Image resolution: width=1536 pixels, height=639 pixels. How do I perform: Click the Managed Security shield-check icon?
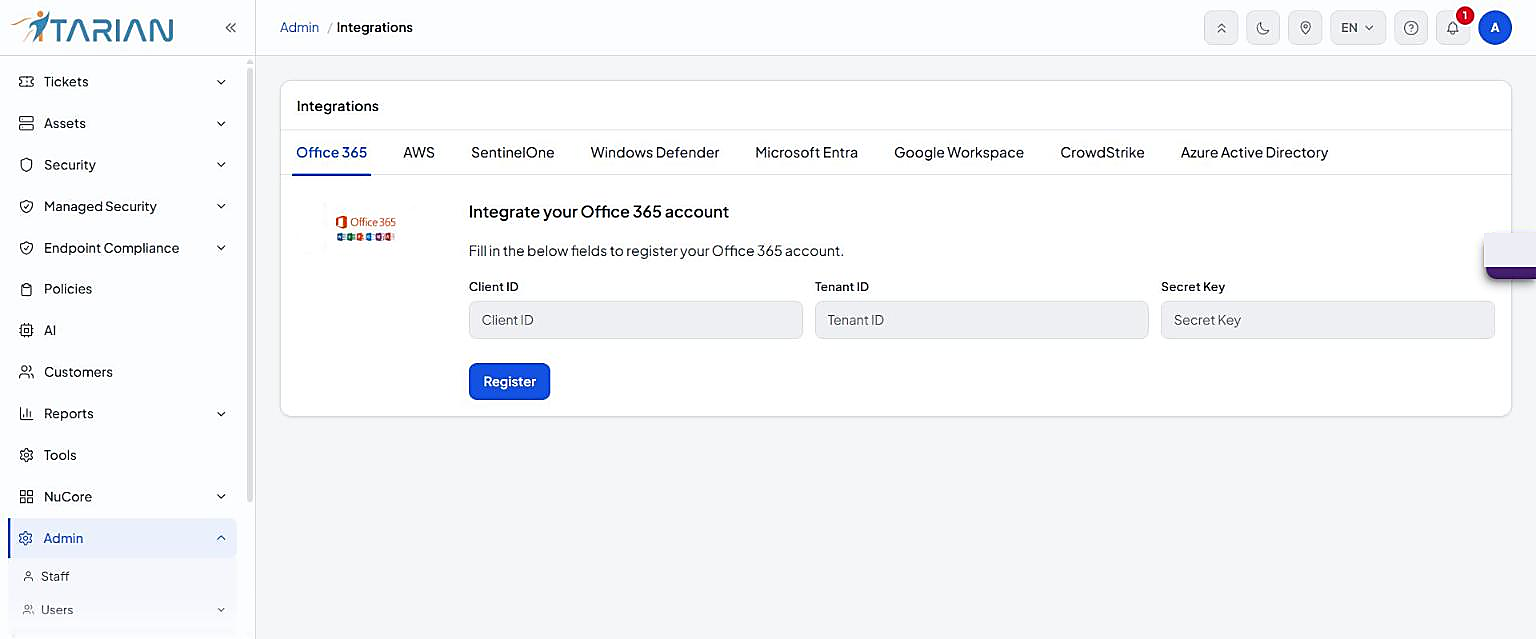(x=27, y=206)
